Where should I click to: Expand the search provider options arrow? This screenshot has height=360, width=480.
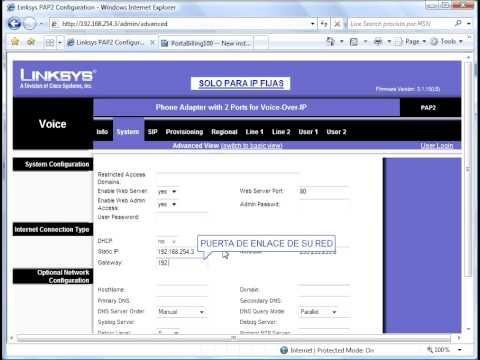tap(469, 24)
